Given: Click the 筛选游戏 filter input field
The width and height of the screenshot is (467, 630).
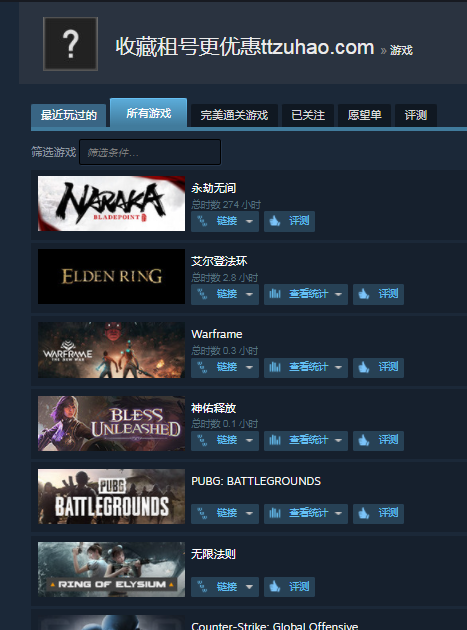Looking at the screenshot, I should point(150,152).
